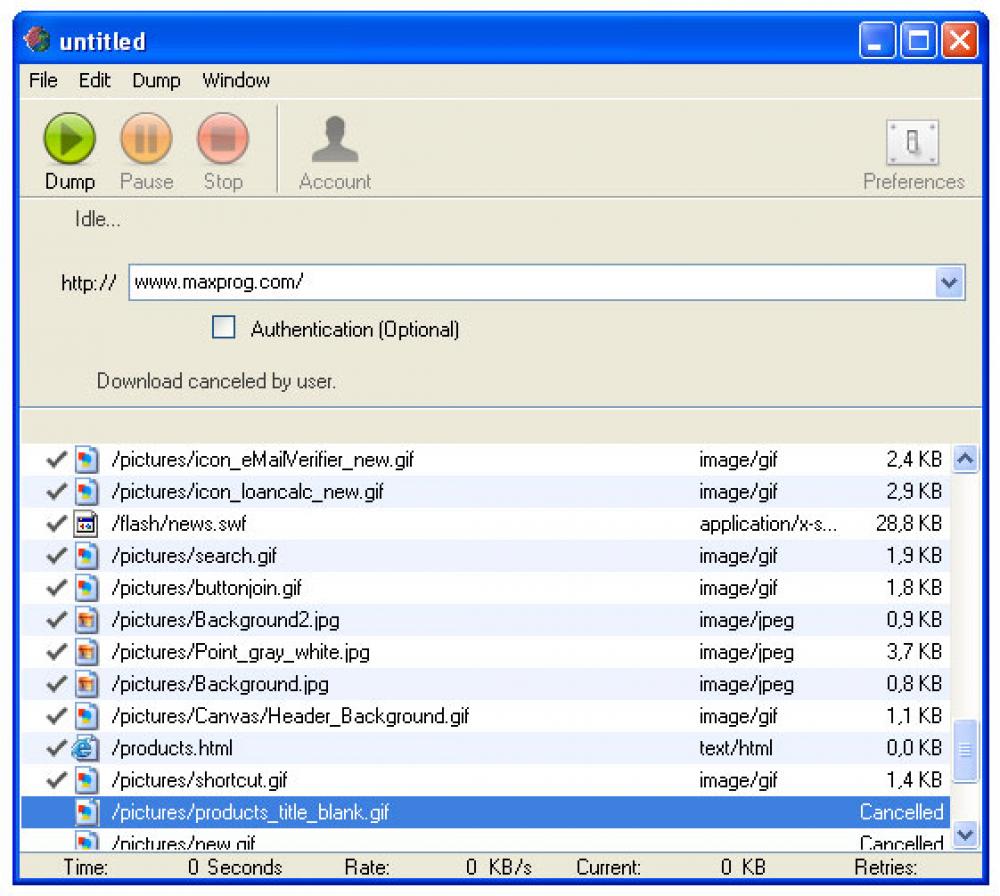
Task: Open Preferences via the toolbar icon
Action: point(911,140)
